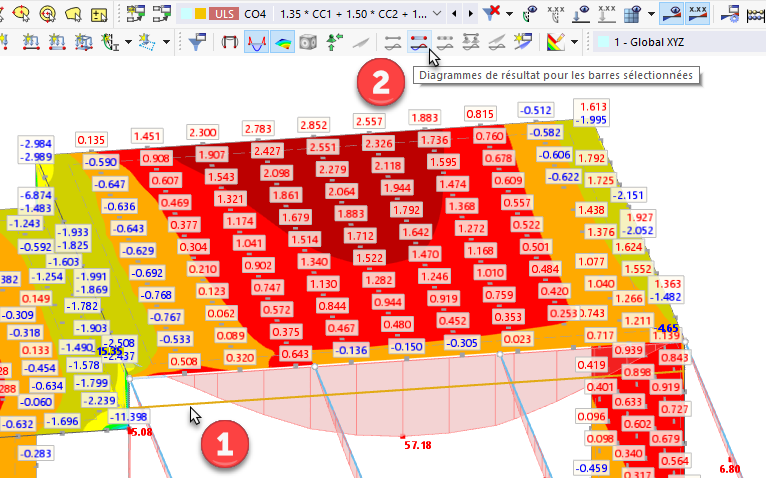Toggle show loads eye icon
The height and width of the screenshot is (478, 766).
point(529,14)
